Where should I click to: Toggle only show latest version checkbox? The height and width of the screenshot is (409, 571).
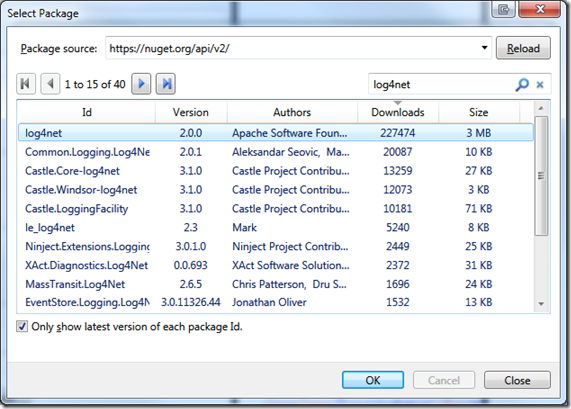click(x=22, y=326)
